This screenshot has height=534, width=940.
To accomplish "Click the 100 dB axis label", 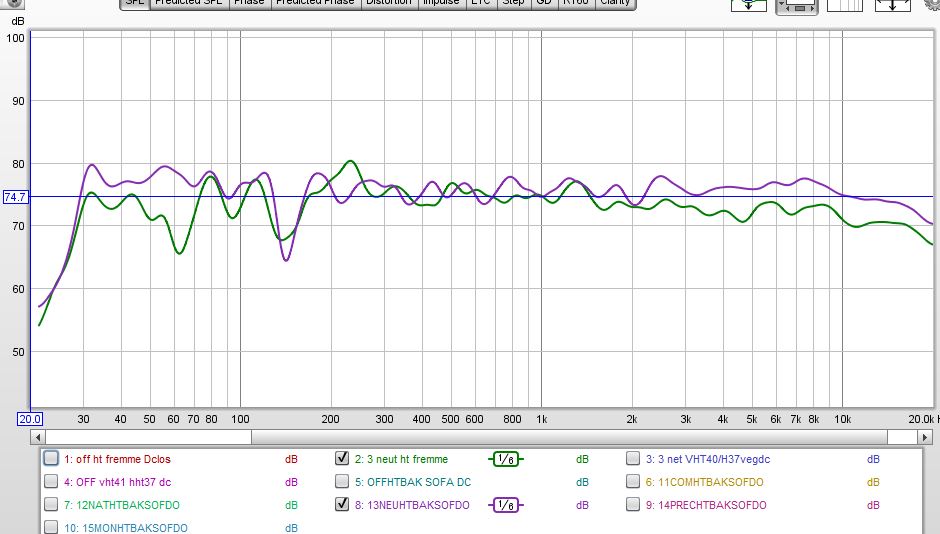I will (15, 38).
